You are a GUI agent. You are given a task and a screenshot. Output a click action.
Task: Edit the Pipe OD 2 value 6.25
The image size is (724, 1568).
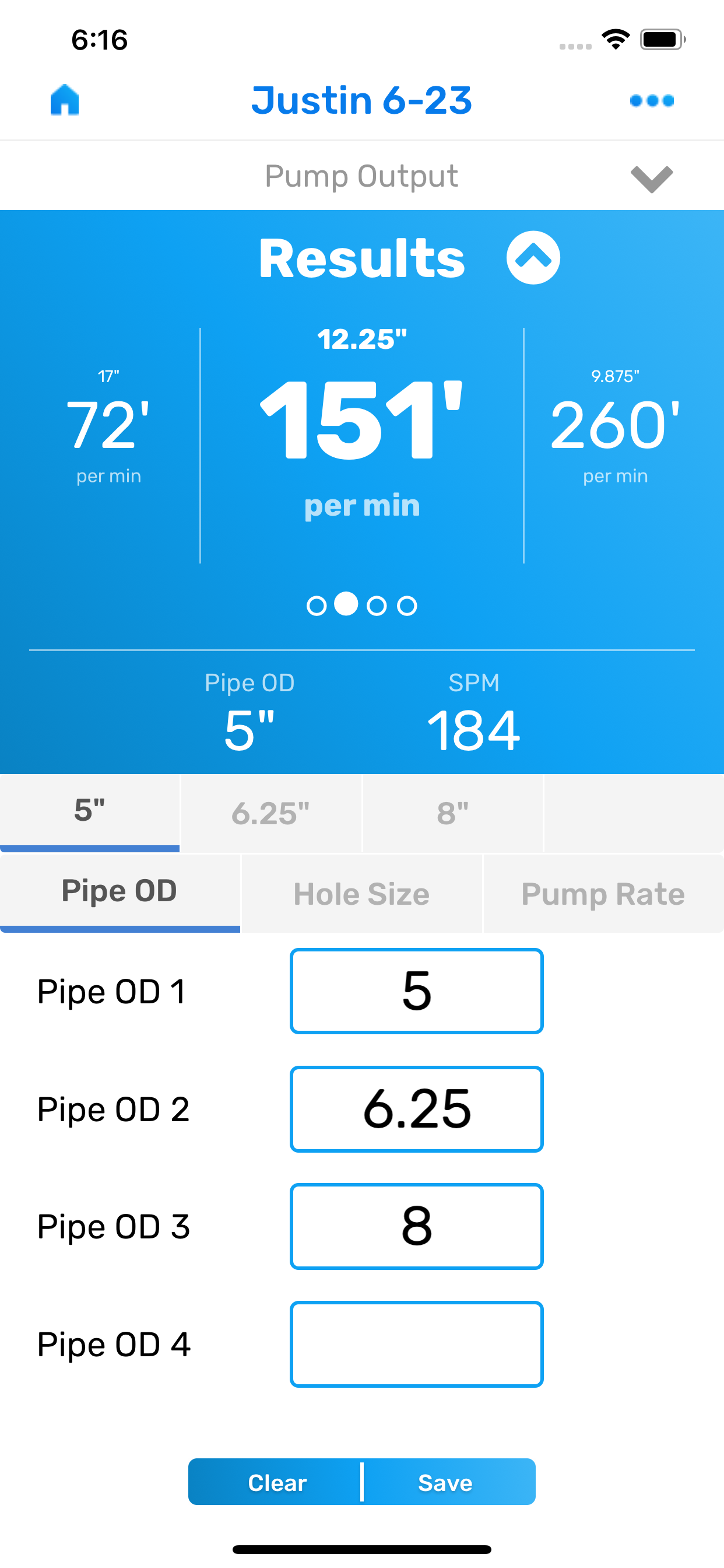tap(417, 1108)
